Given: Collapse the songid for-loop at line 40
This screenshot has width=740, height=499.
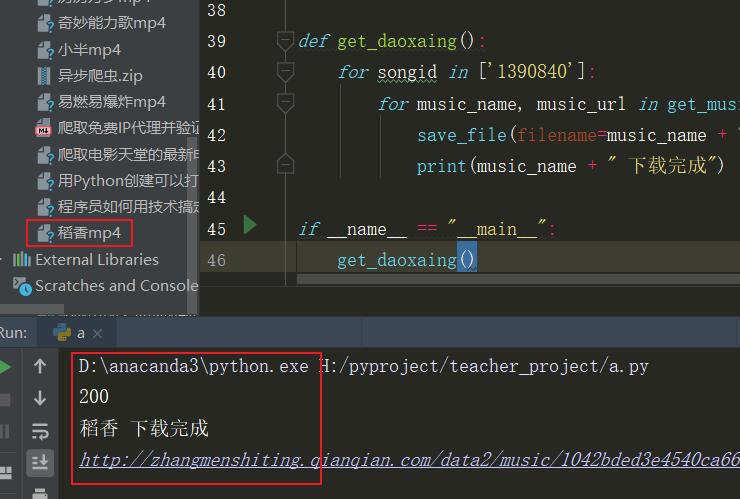Looking at the screenshot, I should (x=285, y=72).
